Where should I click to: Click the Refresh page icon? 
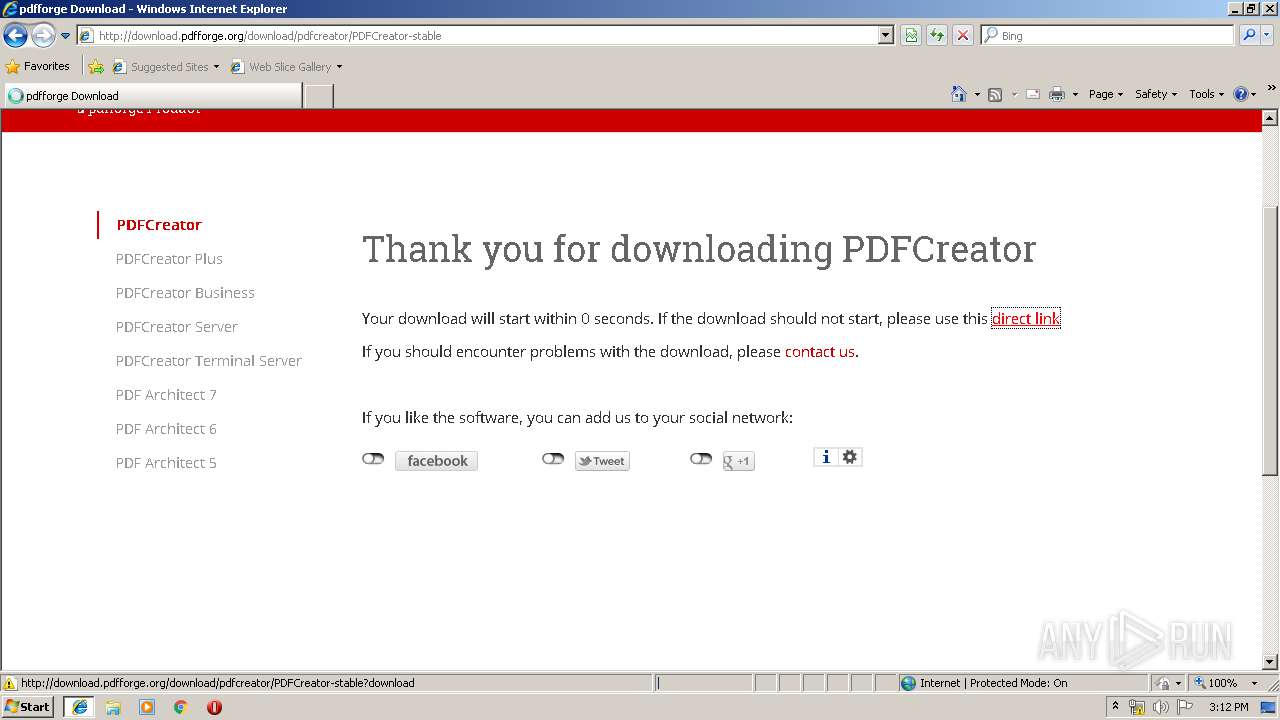tap(937, 35)
